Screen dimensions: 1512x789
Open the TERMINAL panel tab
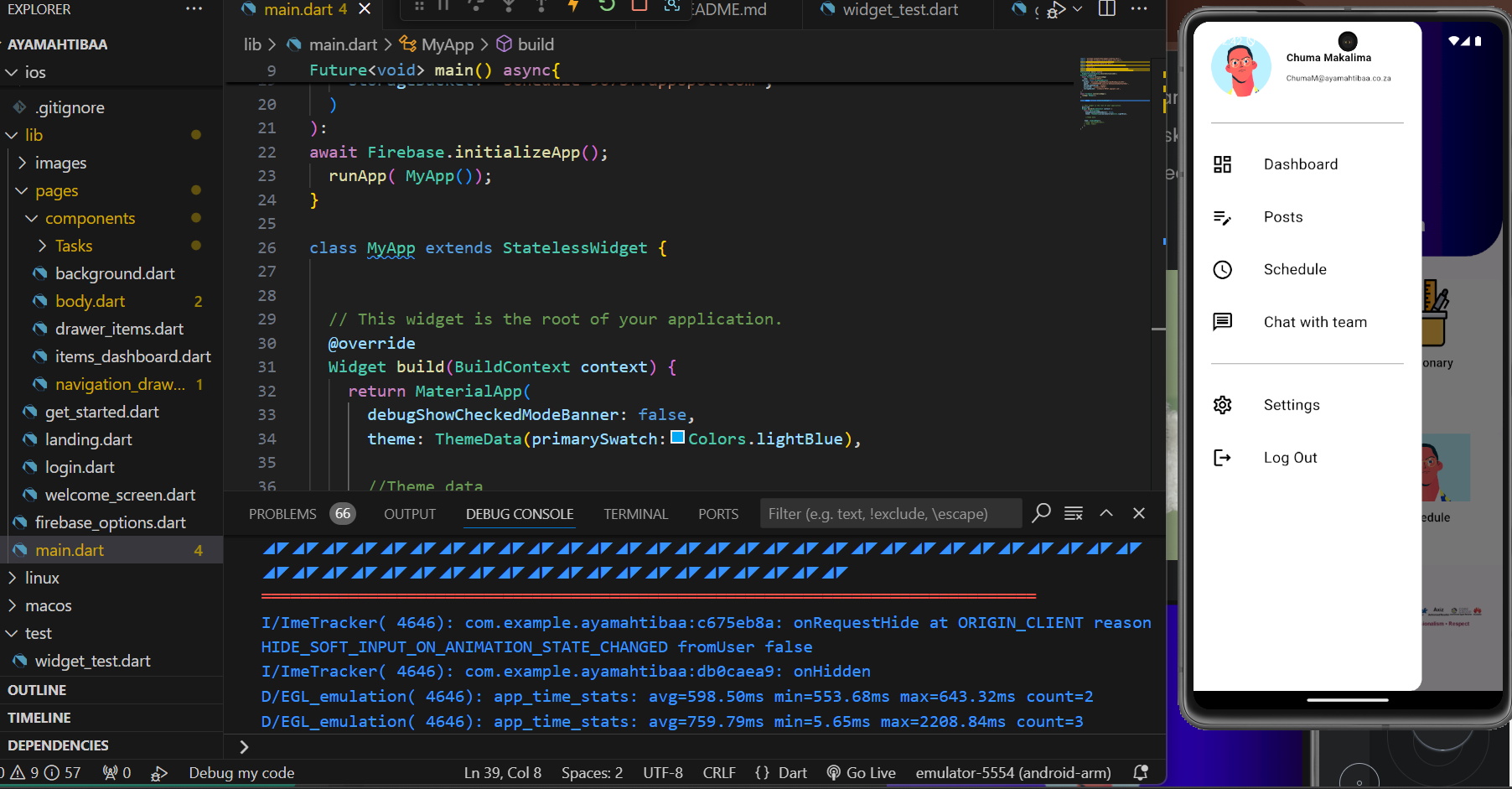click(636, 514)
